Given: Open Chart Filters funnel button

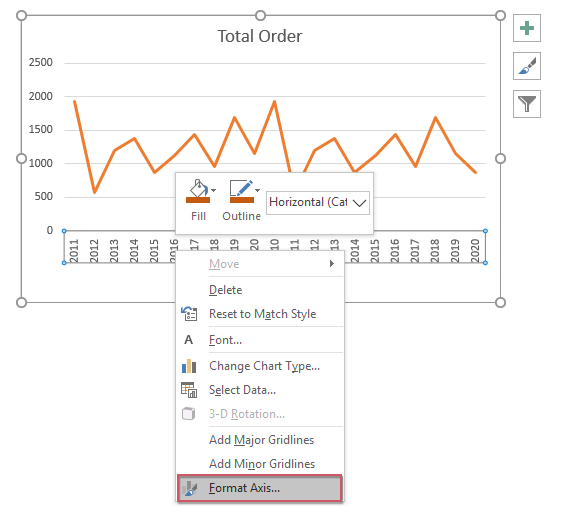Looking at the screenshot, I should pyautogui.click(x=527, y=104).
